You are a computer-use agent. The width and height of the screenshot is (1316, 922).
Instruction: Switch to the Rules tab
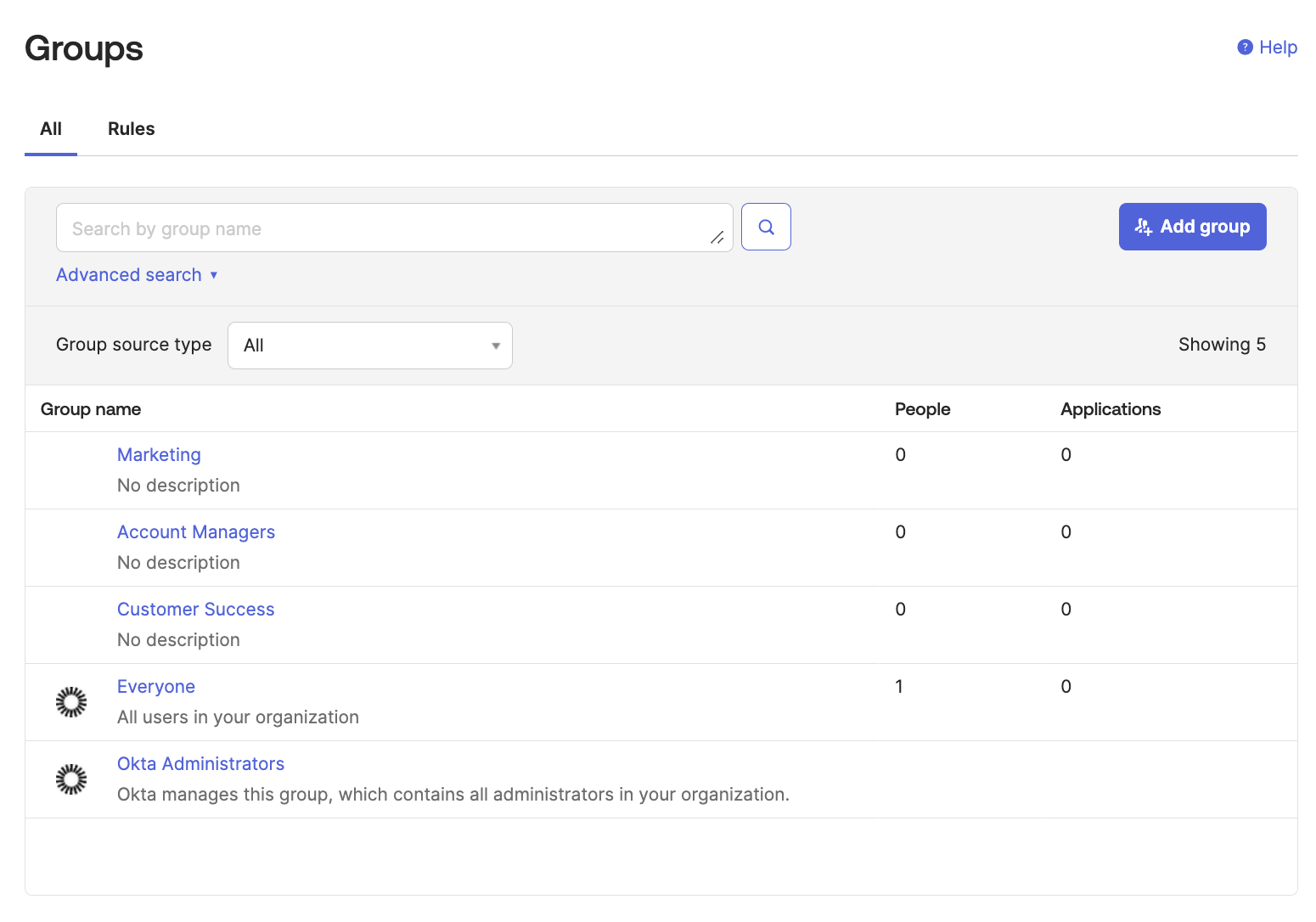[132, 129]
